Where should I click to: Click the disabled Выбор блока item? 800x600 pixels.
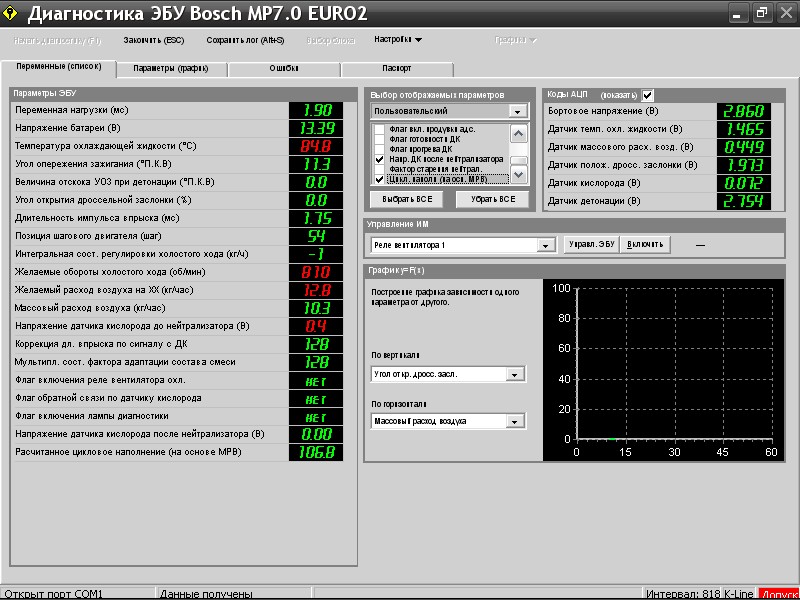pyautogui.click(x=331, y=40)
